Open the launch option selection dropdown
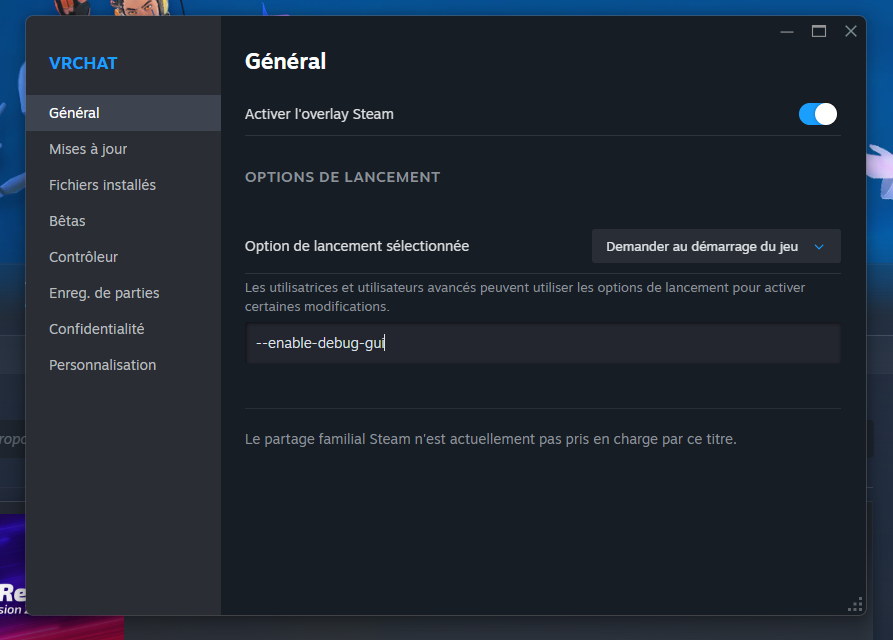 (x=716, y=247)
